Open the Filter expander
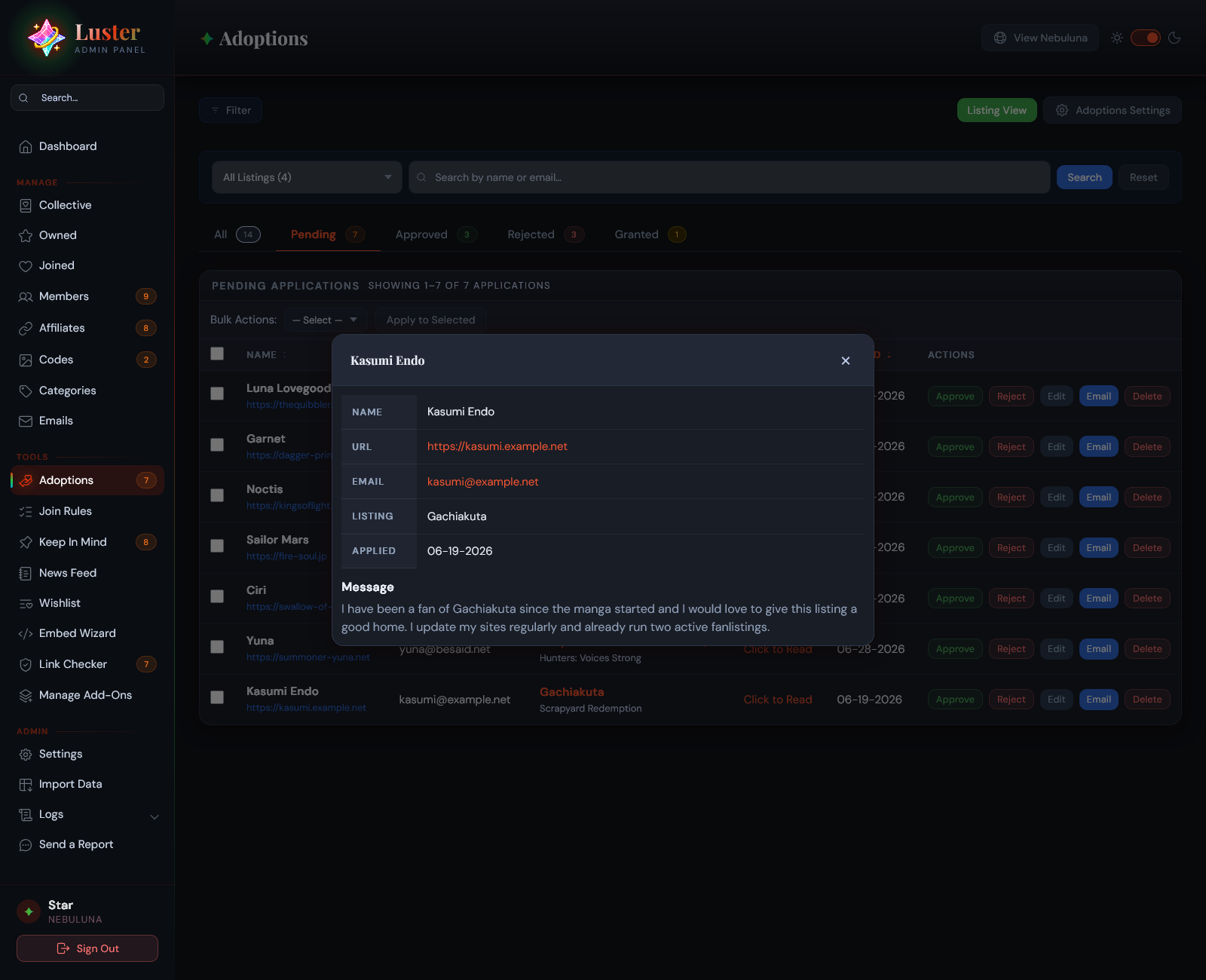 click(231, 110)
